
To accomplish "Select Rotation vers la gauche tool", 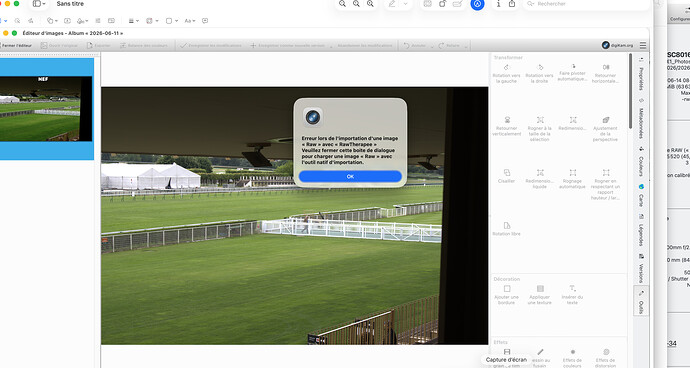I will coord(506,74).
